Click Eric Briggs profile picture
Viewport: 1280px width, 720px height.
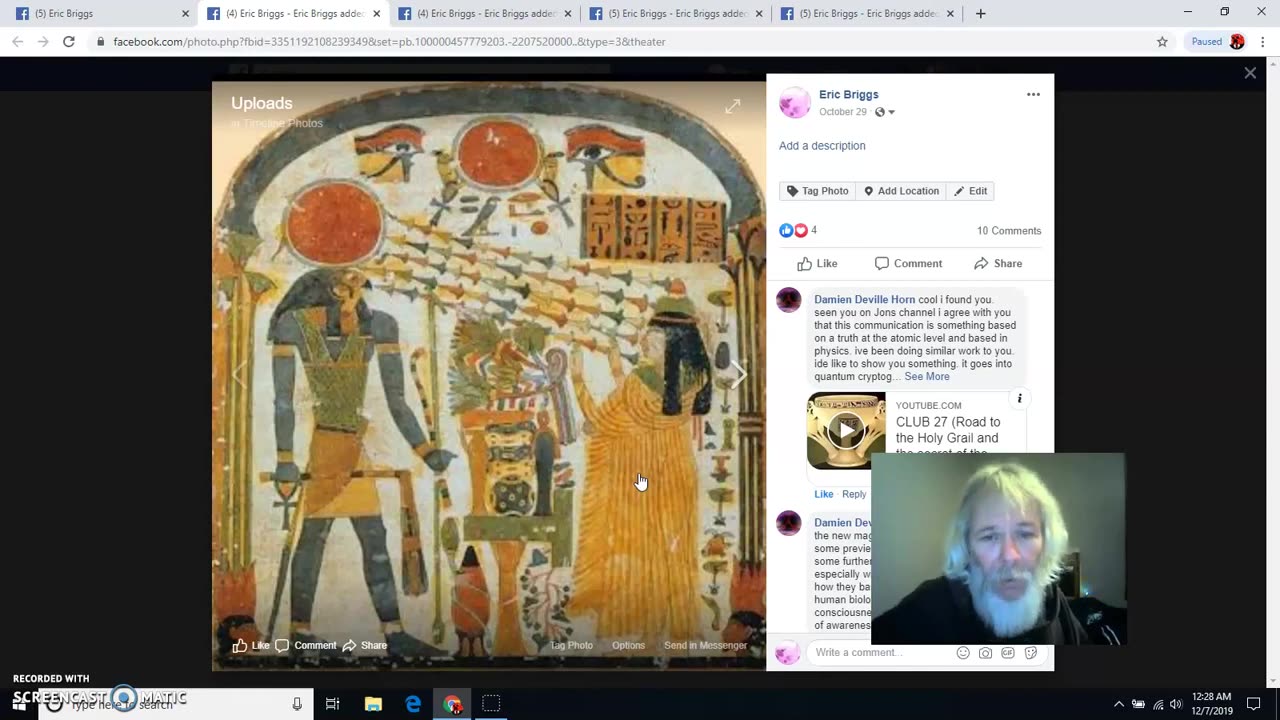(x=795, y=103)
